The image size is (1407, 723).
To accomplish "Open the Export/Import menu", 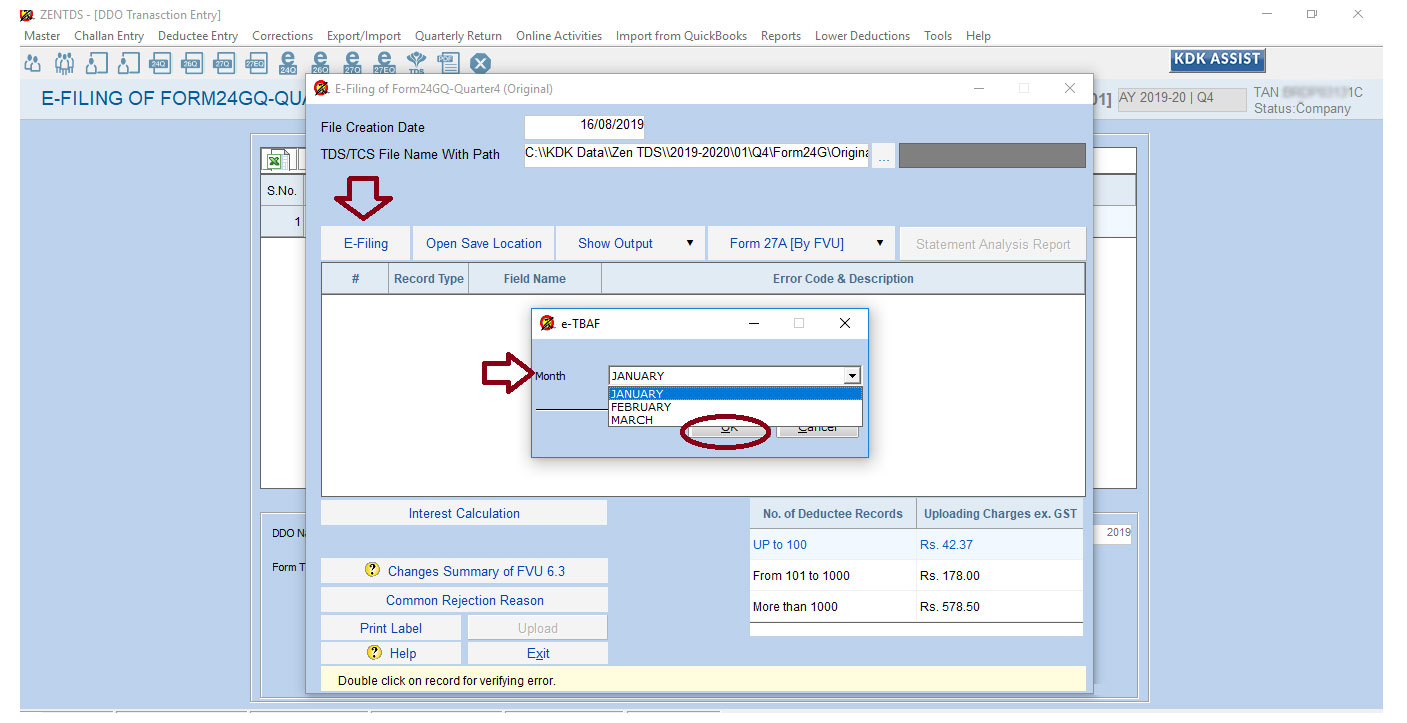I will (x=364, y=36).
